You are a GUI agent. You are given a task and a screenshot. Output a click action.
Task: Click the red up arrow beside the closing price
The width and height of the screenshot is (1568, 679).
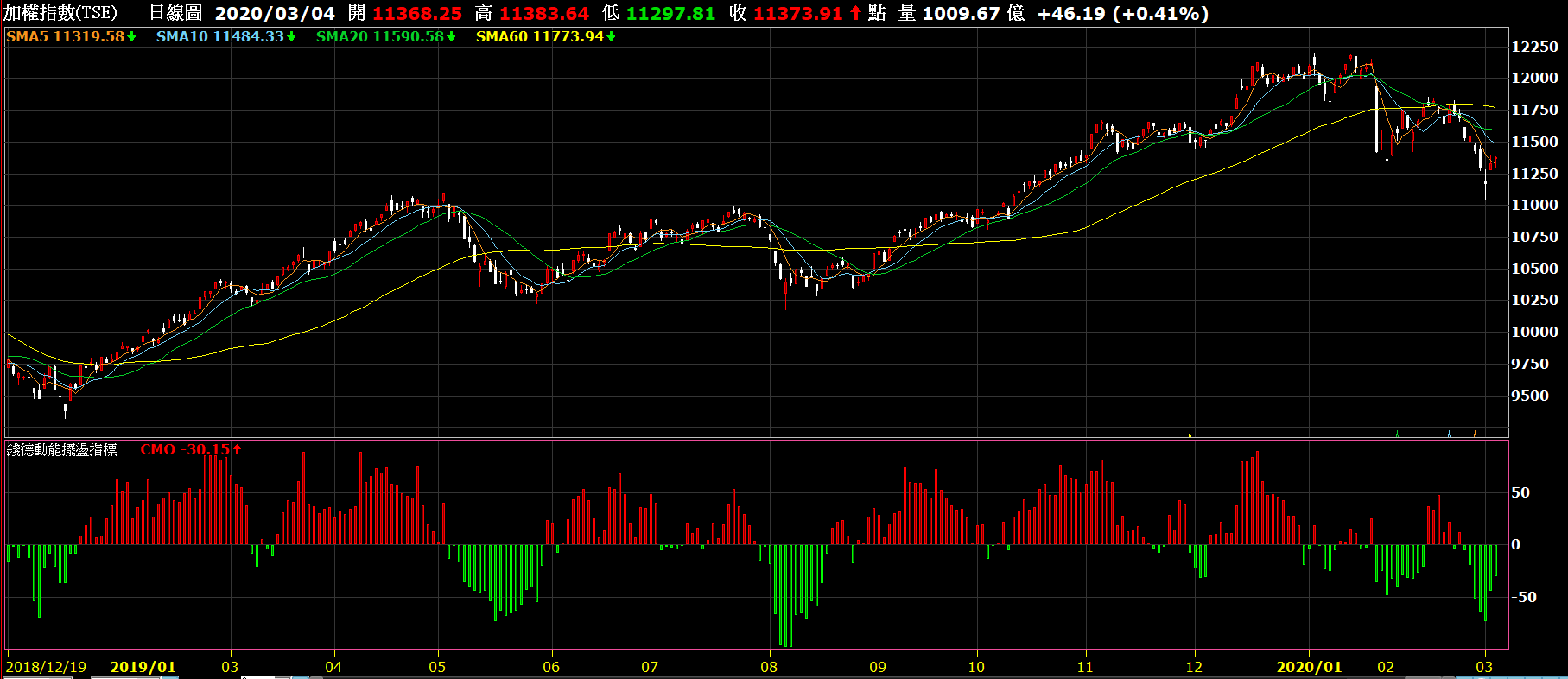(x=855, y=14)
